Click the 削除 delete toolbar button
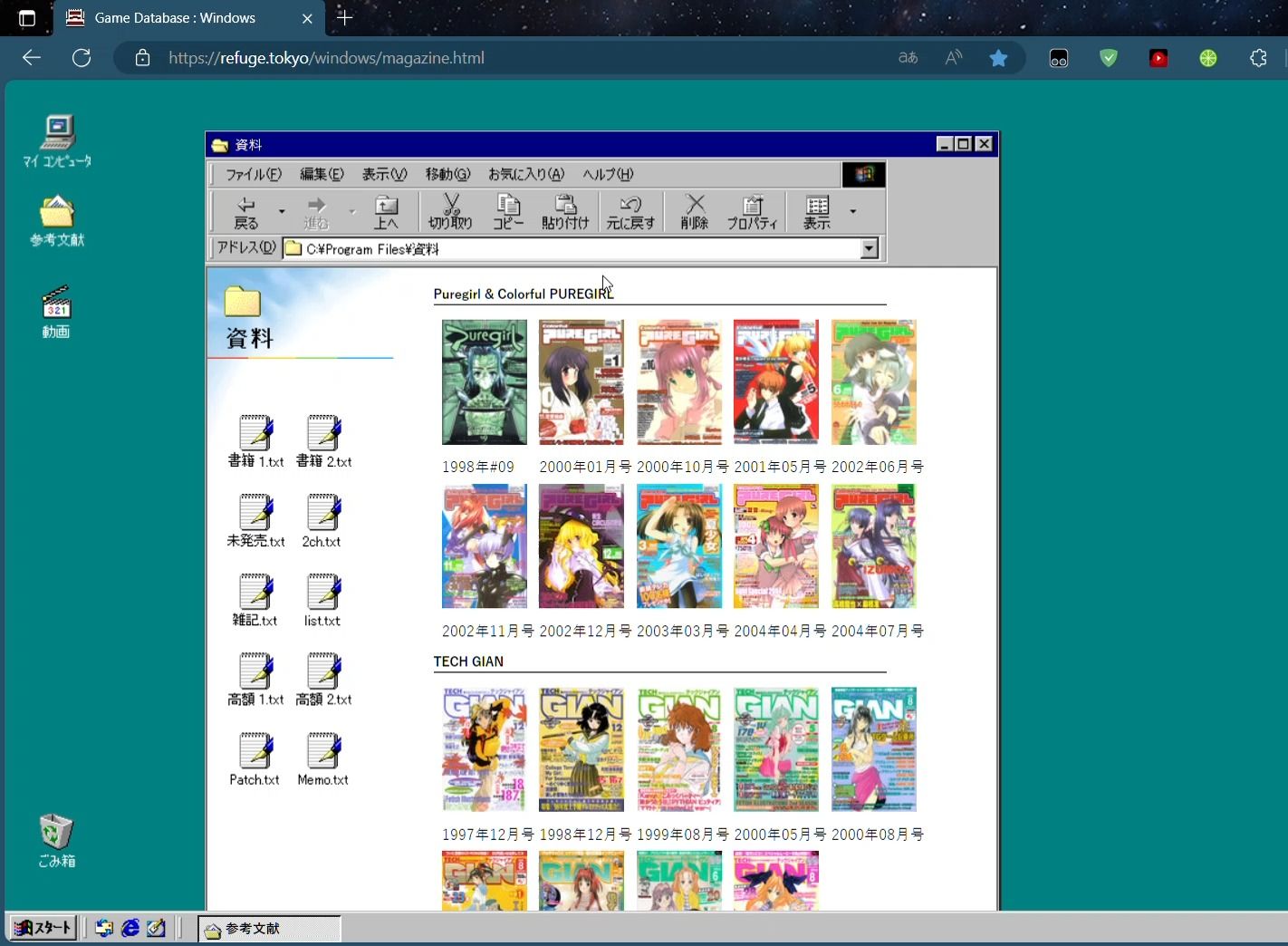The image size is (1288, 946). tap(695, 212)
